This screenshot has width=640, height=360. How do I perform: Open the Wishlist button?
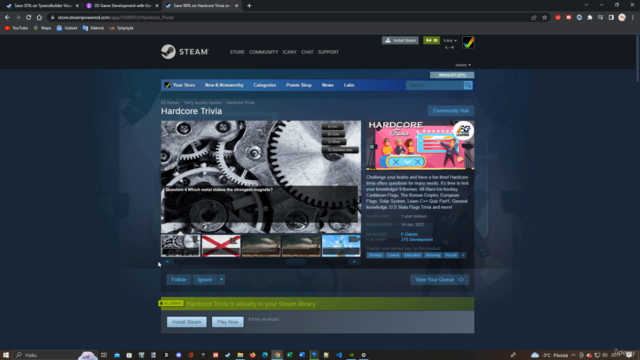point(452,75)
